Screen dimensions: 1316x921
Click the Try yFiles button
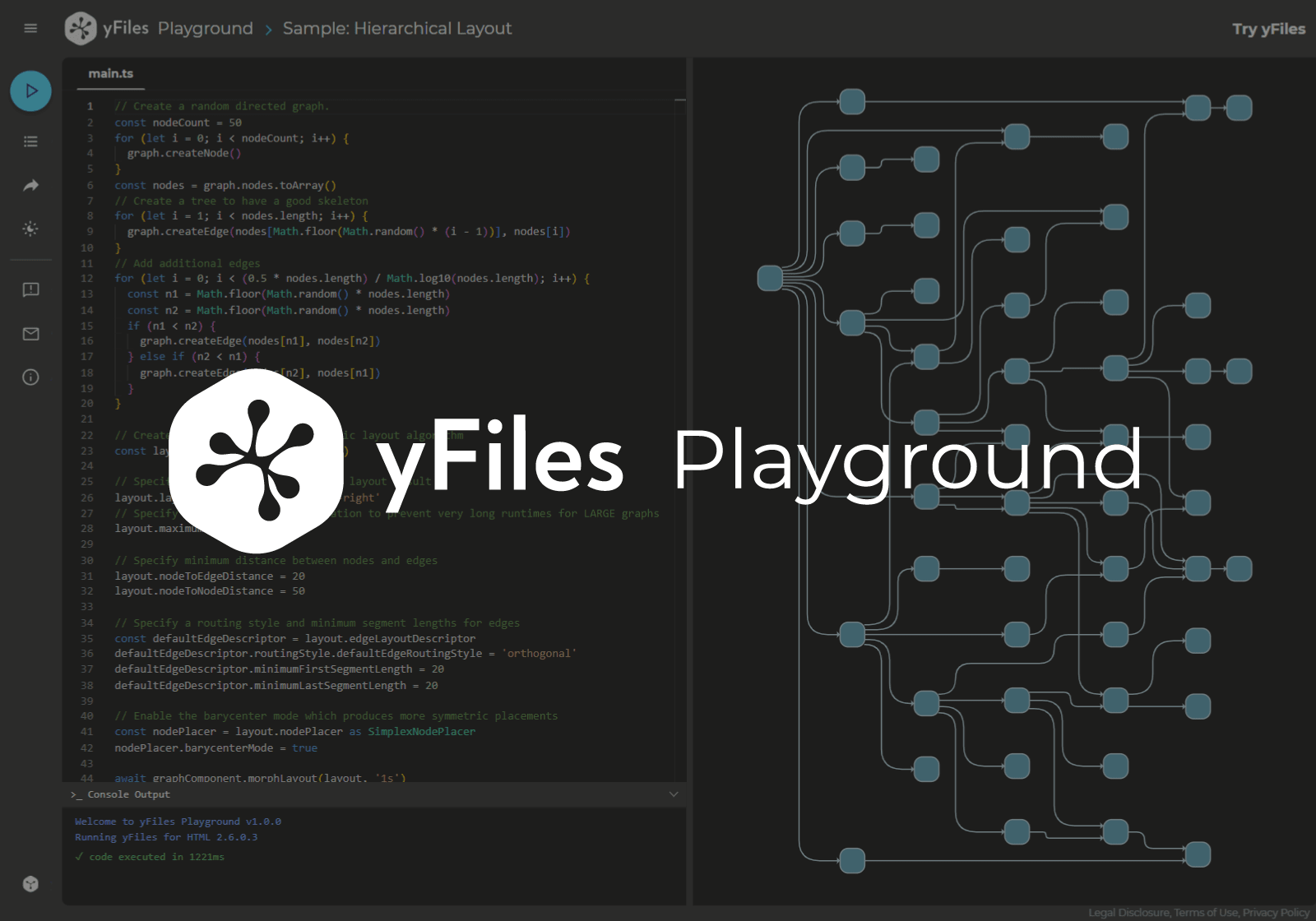[x=1269, y=28]
